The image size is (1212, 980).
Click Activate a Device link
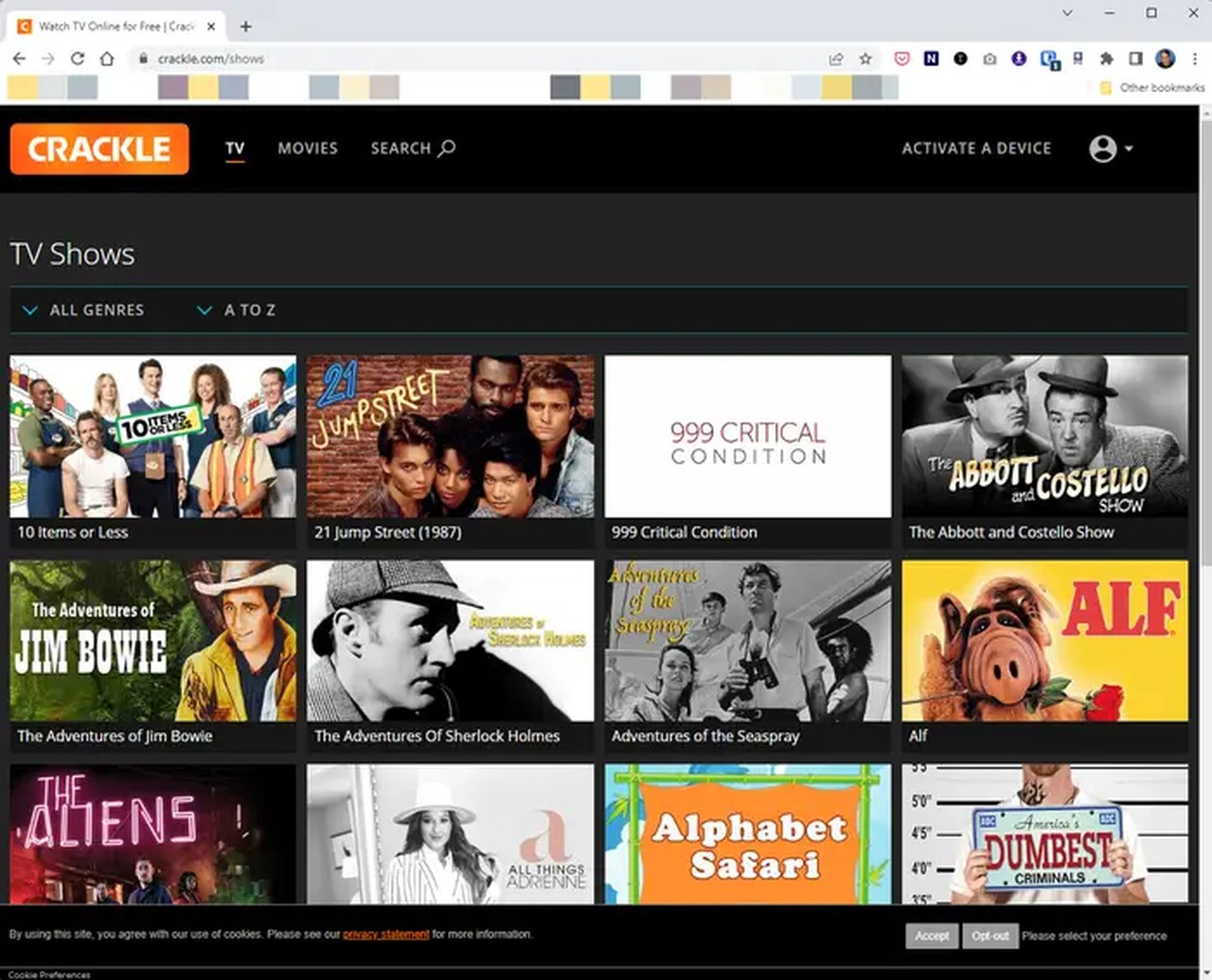(976, 148)
